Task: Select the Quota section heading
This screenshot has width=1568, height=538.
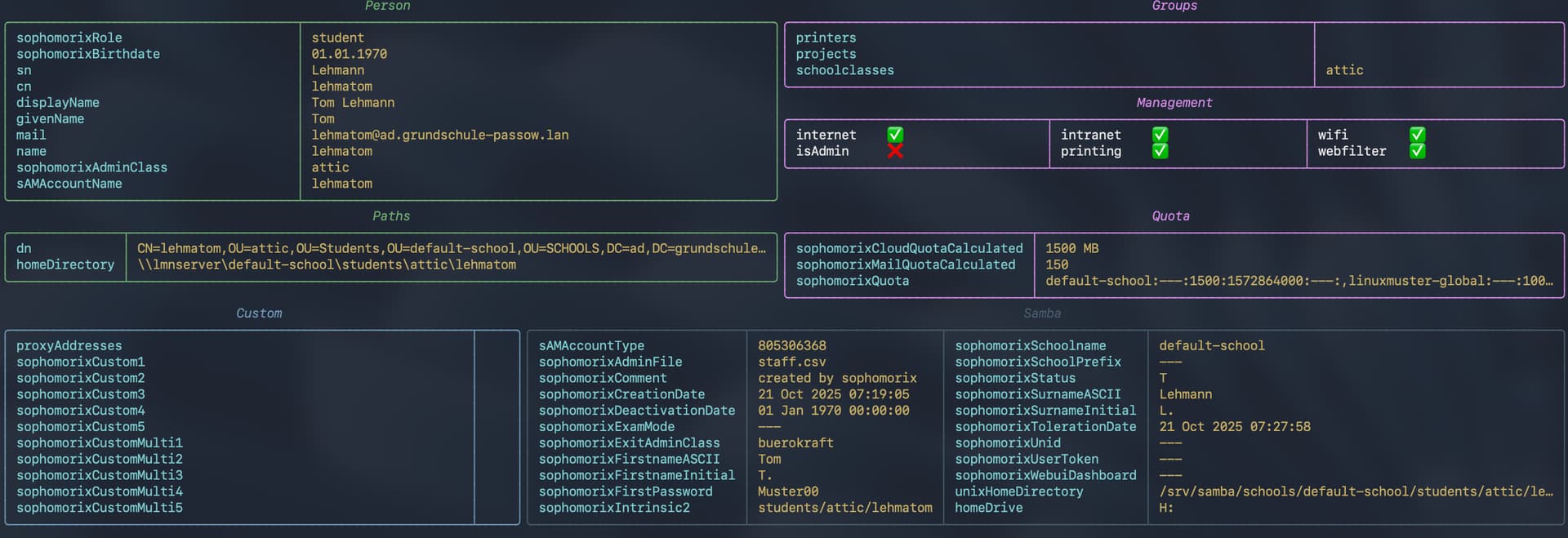Action: tap(1170, 216)
